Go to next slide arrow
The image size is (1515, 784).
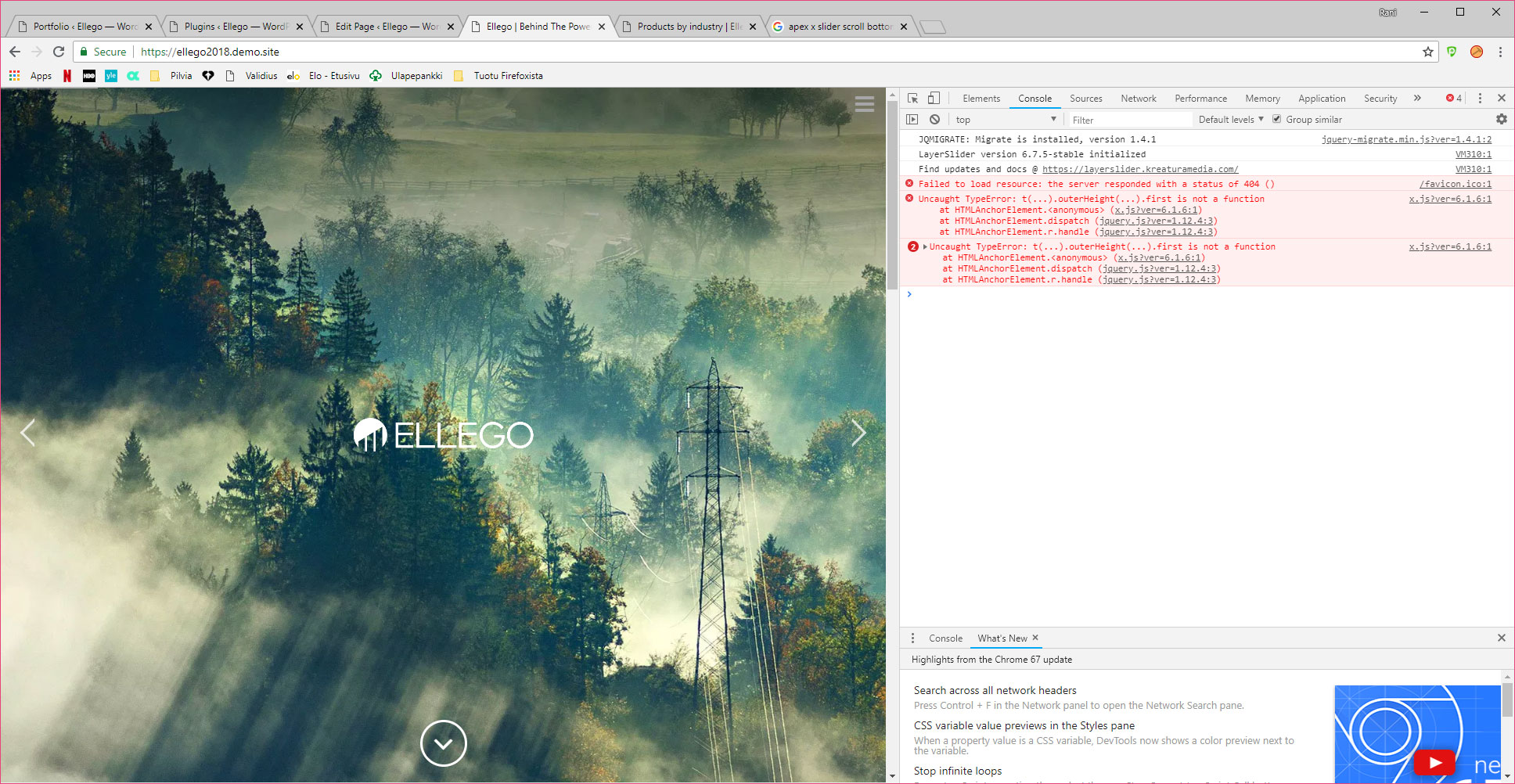pos(858,432)
